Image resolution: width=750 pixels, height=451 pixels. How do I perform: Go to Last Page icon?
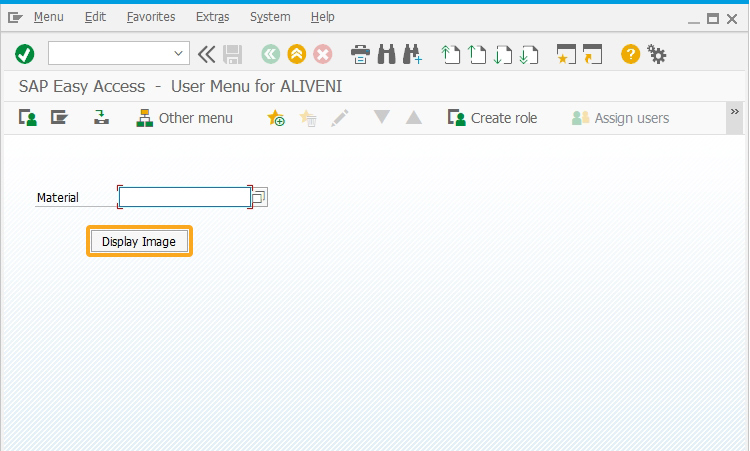(x=529, y=54)
